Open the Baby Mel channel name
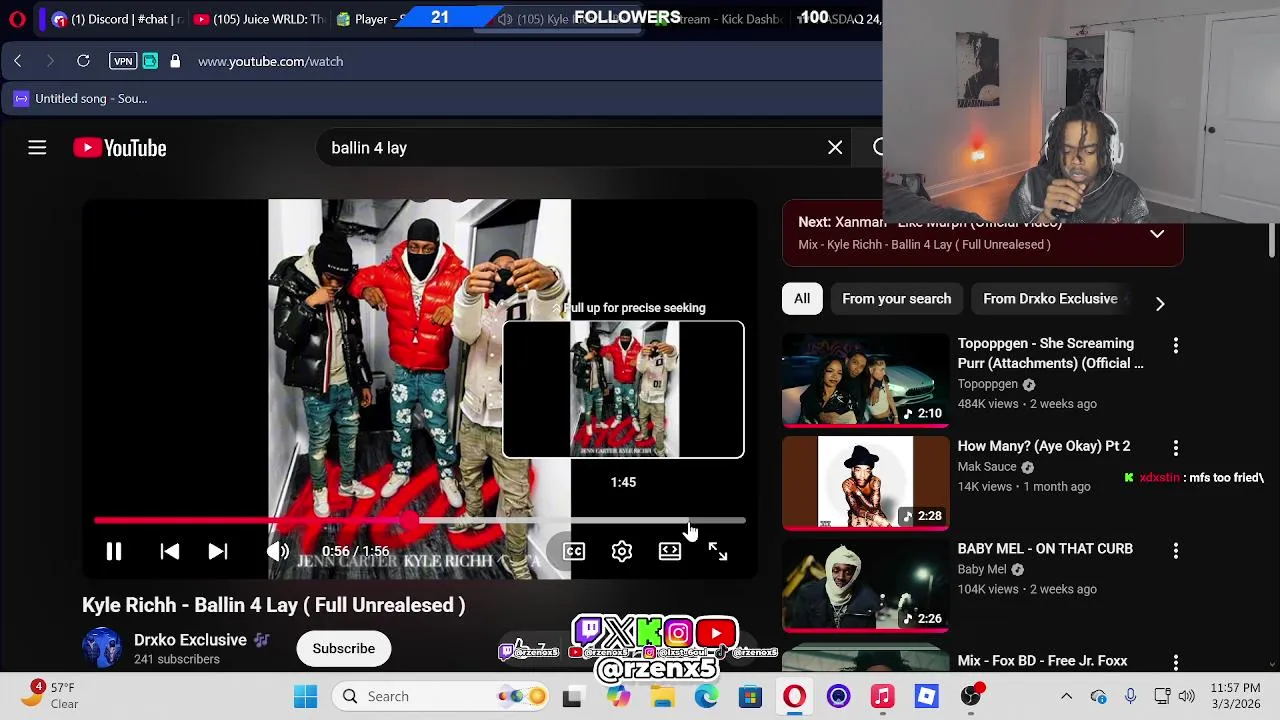Screen dimensions: 1280x720 tap(982, 570)
